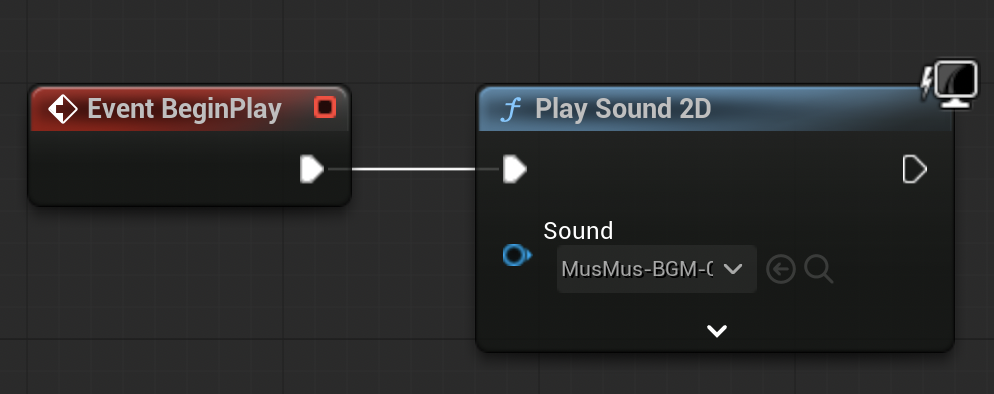Click the function f icon on Play Sound 2D
The image size is (994, 394).
pyautogui.click(x=510, y=110)
